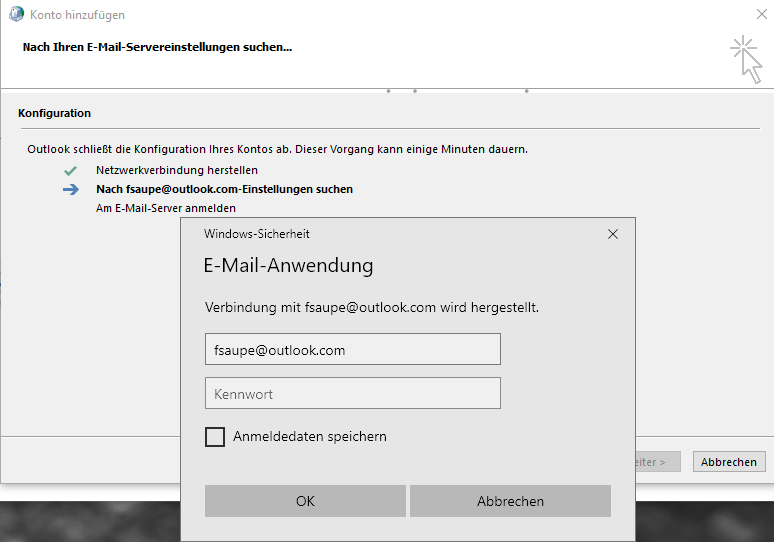Select 'Netzwerkverbindung herstellen' step text
This screenshot has width=774, height=542.
coord(177,170)
